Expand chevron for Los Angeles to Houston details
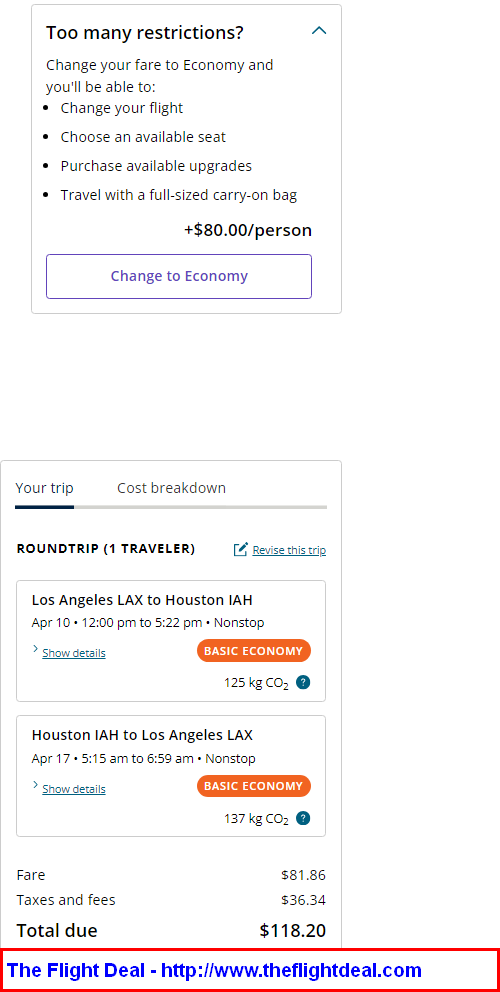This screenshot has width=500, height=992. [35, 650]
